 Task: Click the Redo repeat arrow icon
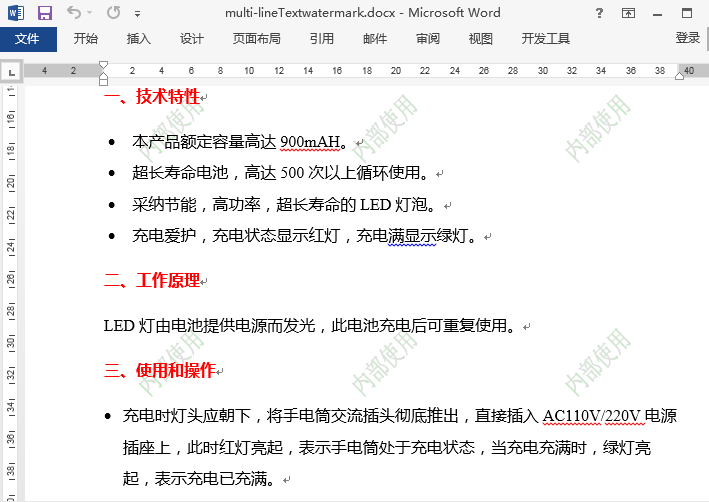[x=113, y=13]
